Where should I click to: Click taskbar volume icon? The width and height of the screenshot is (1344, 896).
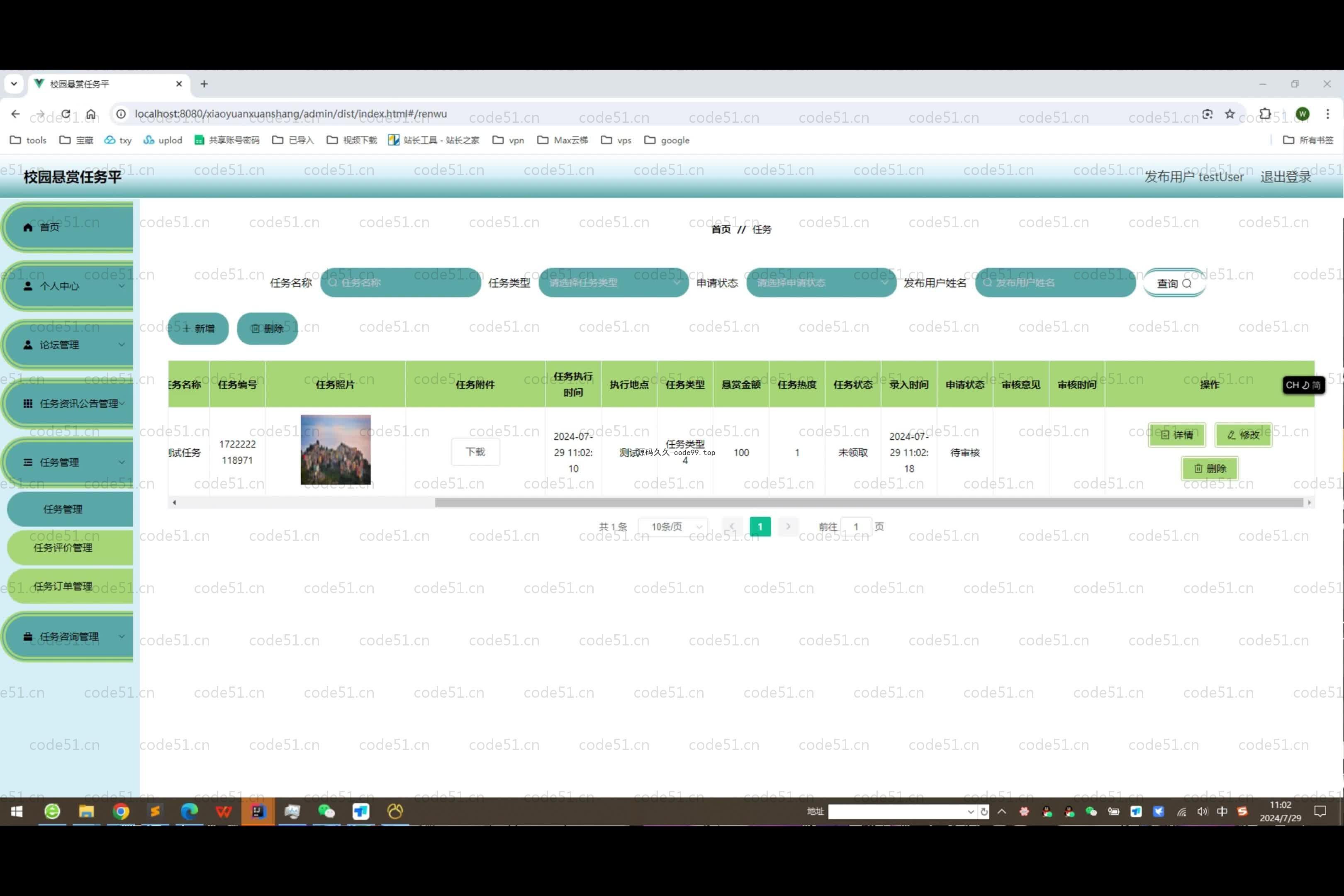pyautogui.click(x=1202, y=811)
